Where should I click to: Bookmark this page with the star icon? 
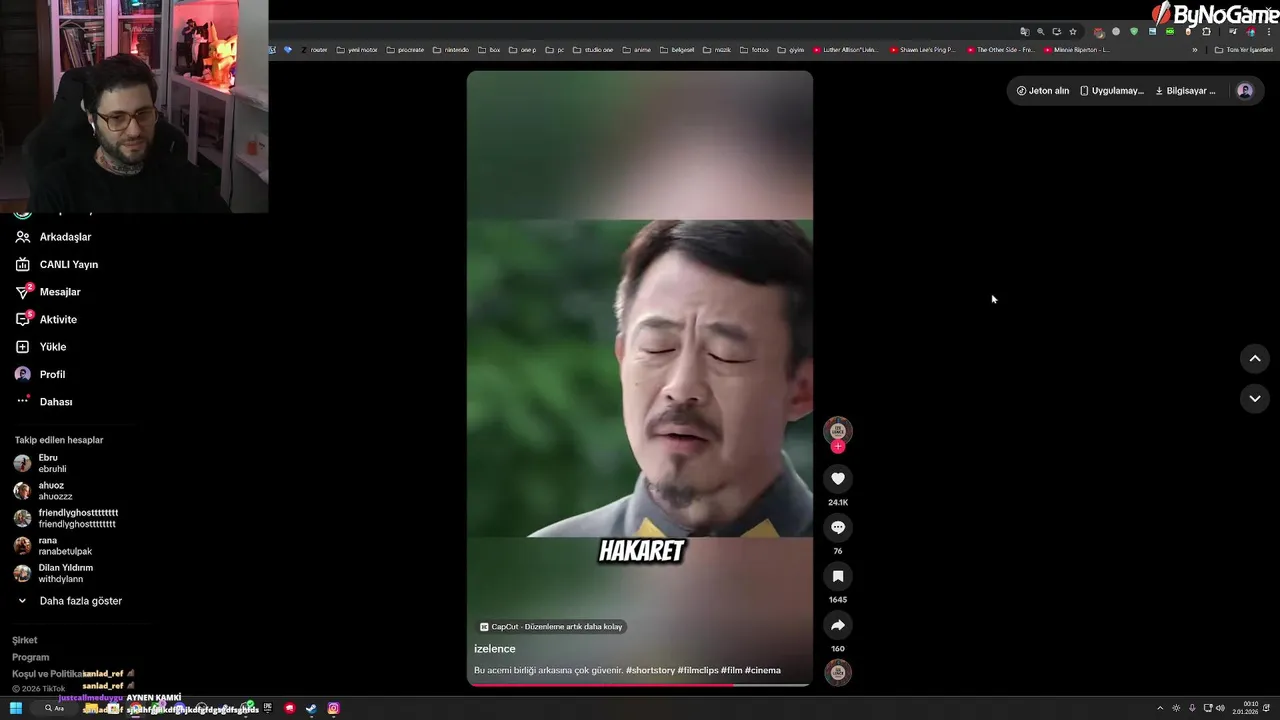click(x=1073, y=31)
